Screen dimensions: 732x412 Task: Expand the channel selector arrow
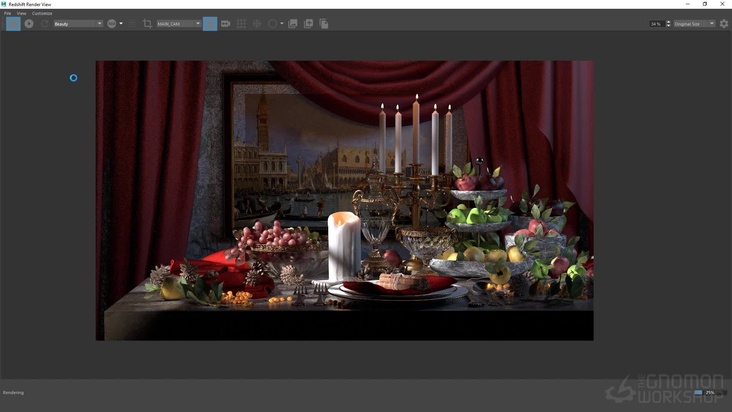(121, 23)
